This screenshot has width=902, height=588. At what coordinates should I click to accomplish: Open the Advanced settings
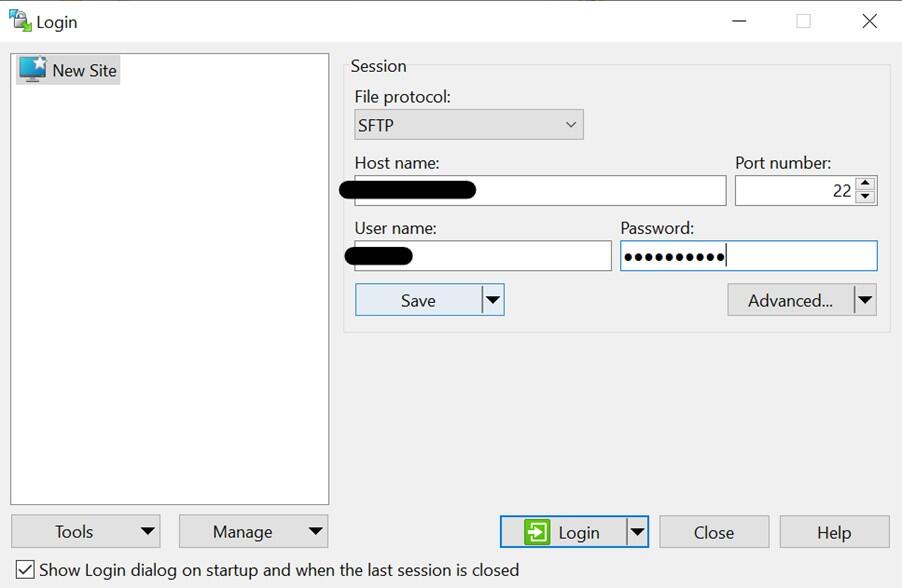coord(790,299)
